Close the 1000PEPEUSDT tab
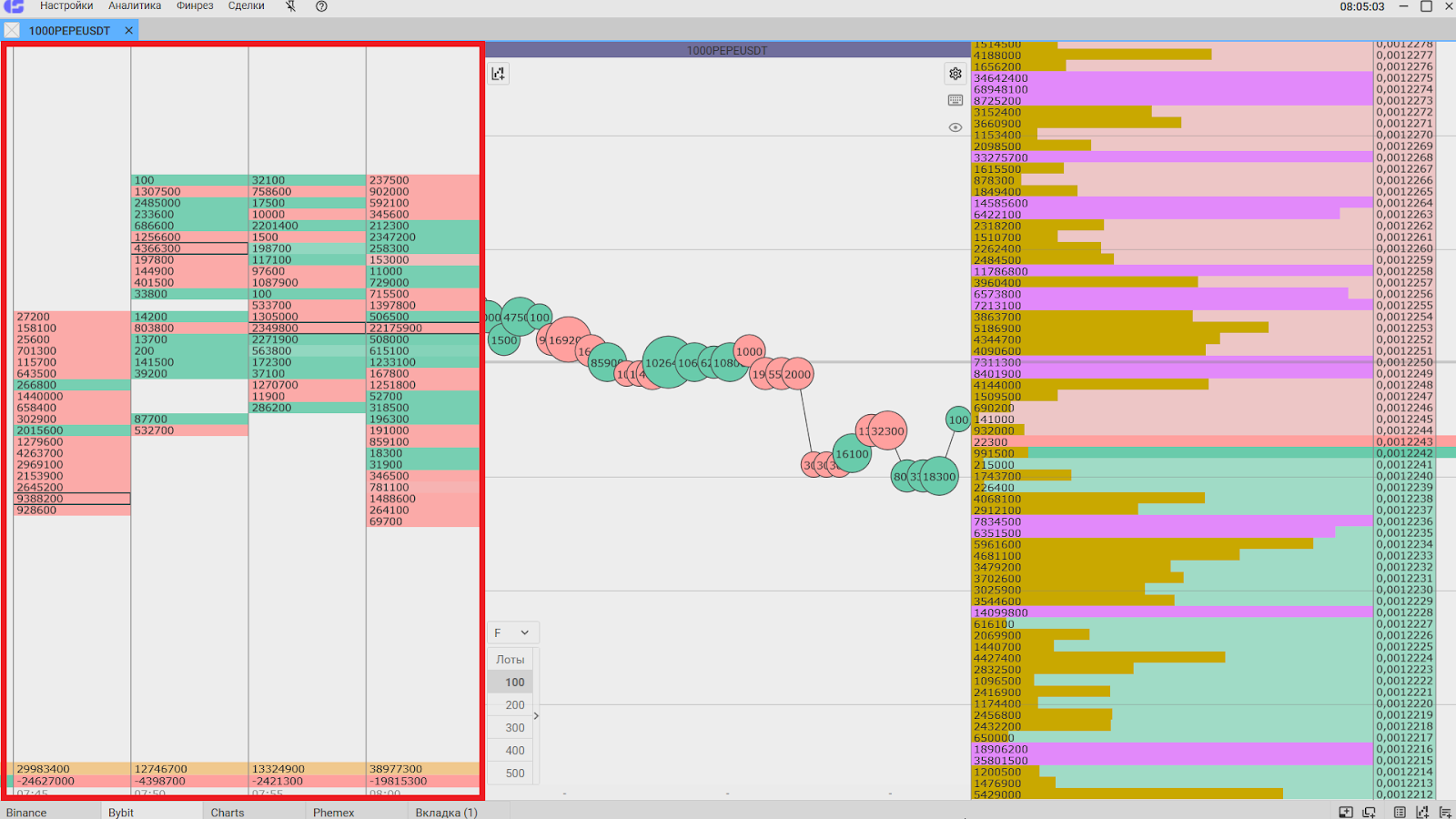Screen dimensions: 1456x819 pyautogui.click(x=129, y=30)
